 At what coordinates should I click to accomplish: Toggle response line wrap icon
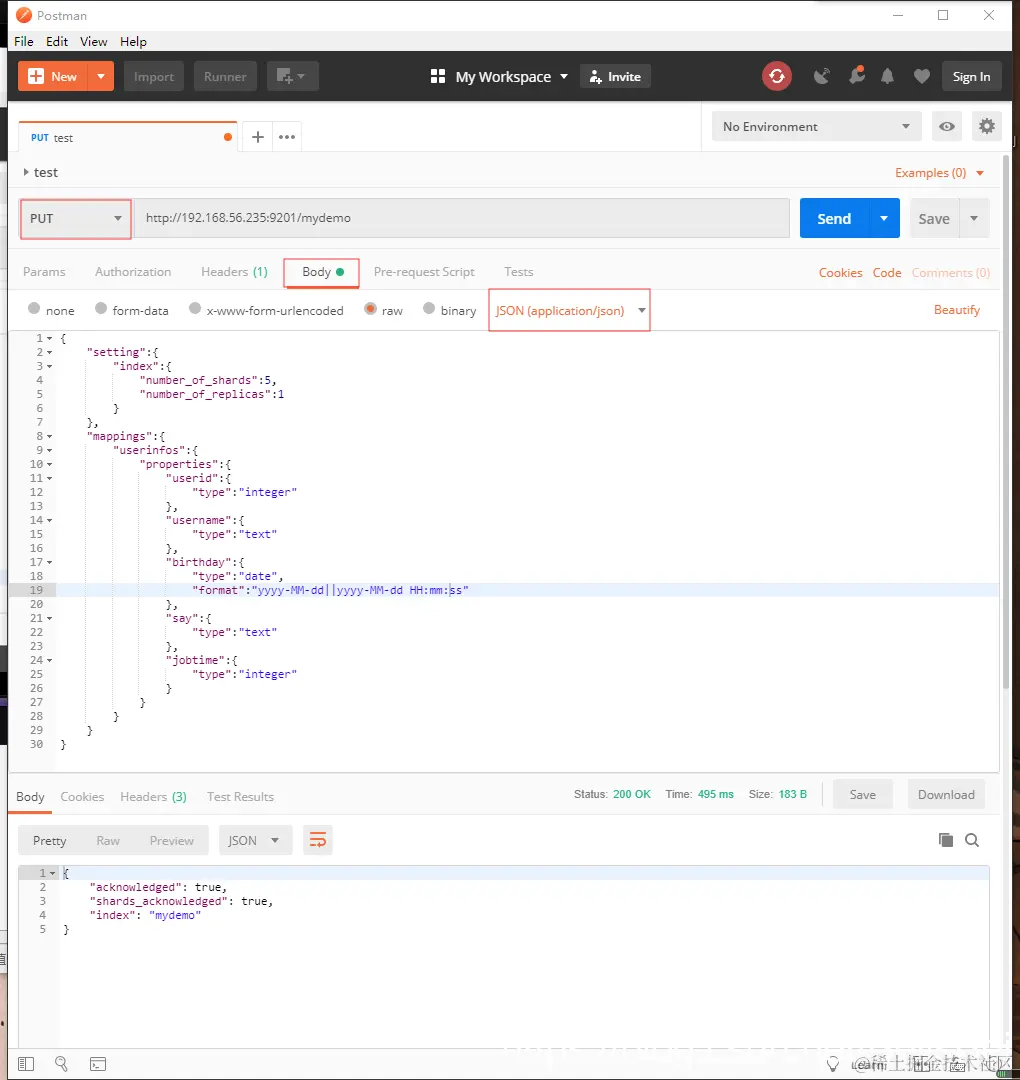(x=318, y=840)
